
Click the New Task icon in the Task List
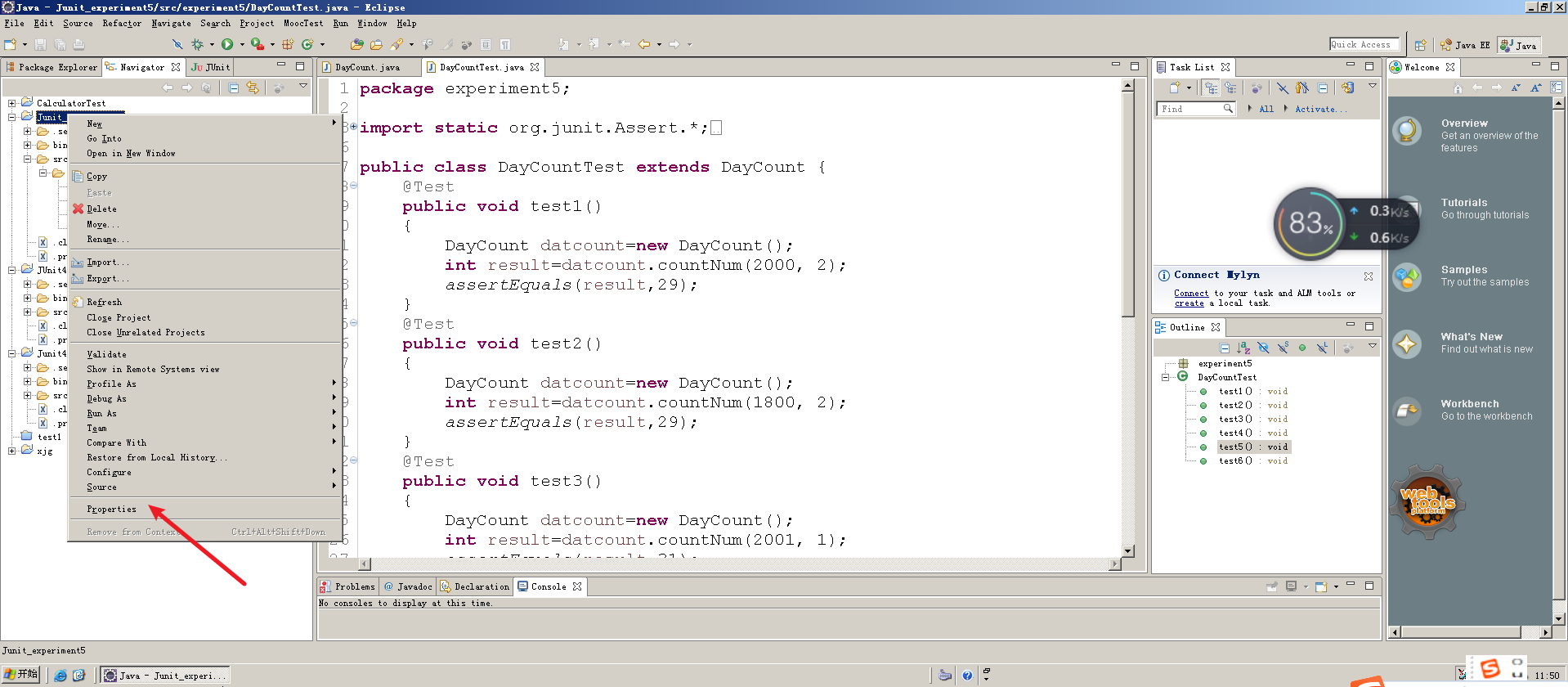tap(1175, 88)
